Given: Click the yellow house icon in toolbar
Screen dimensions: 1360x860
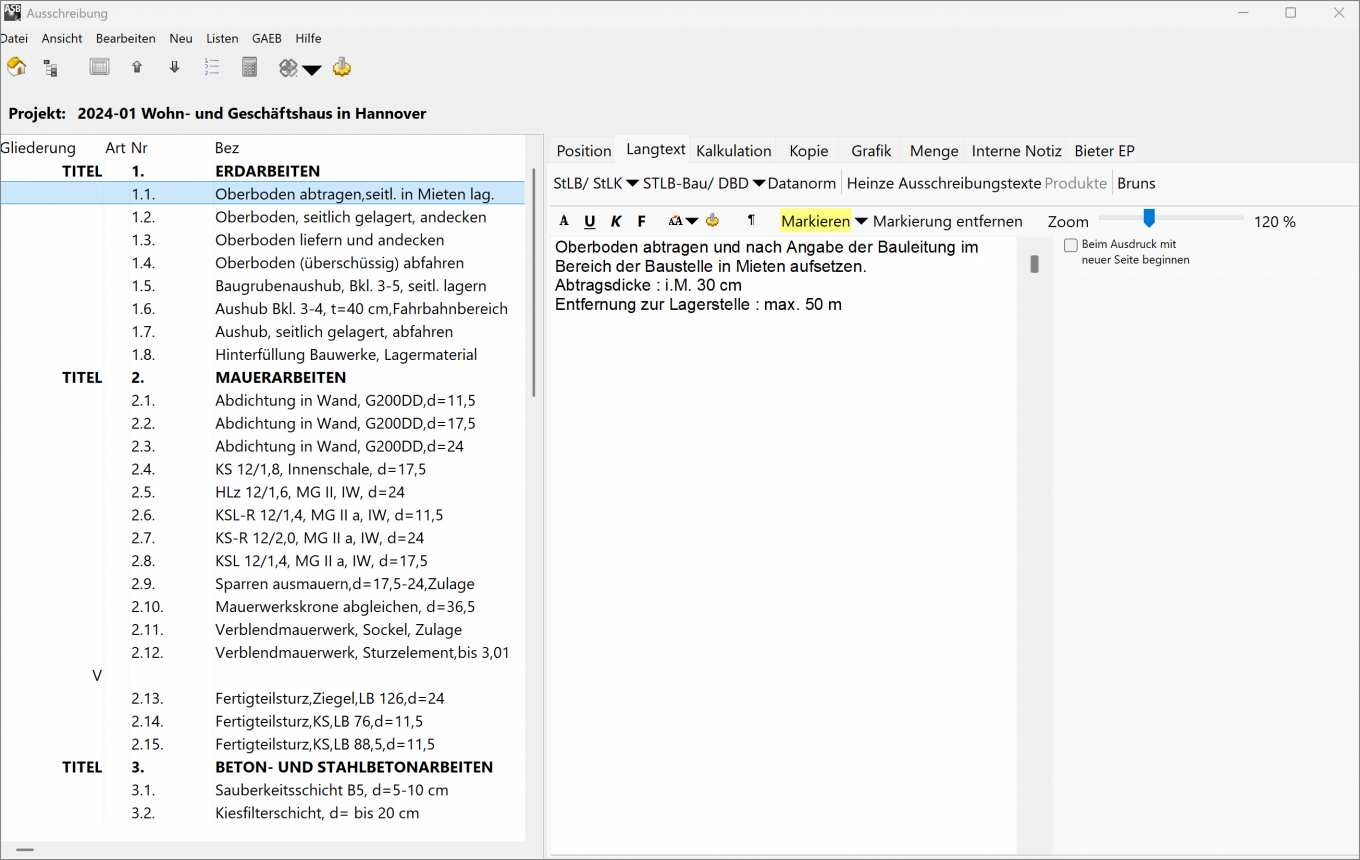Looking at the screenshot, I should (x=17, y=67).
